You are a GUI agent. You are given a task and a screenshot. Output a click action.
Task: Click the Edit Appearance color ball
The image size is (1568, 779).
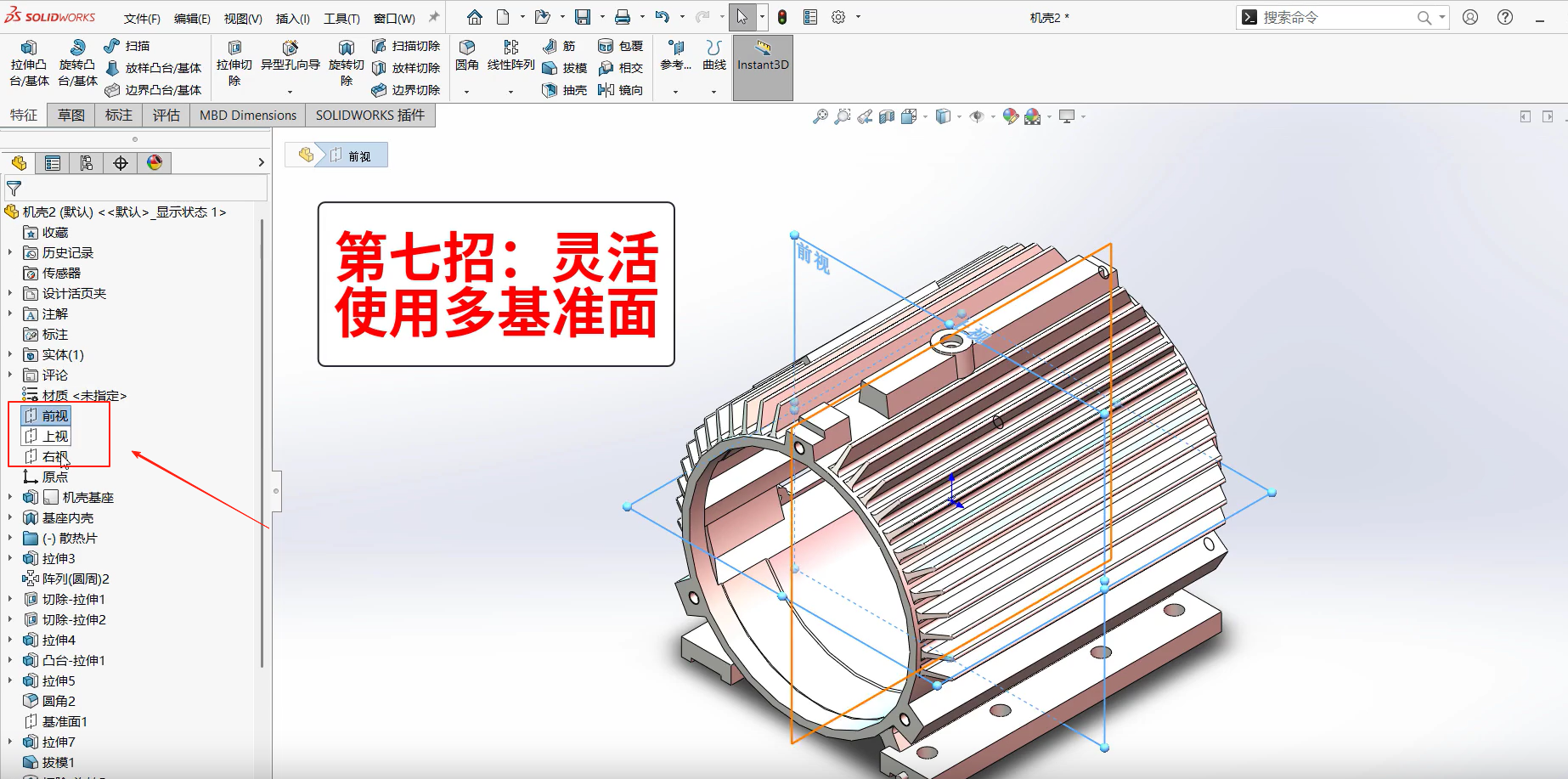pos(1010,117)
